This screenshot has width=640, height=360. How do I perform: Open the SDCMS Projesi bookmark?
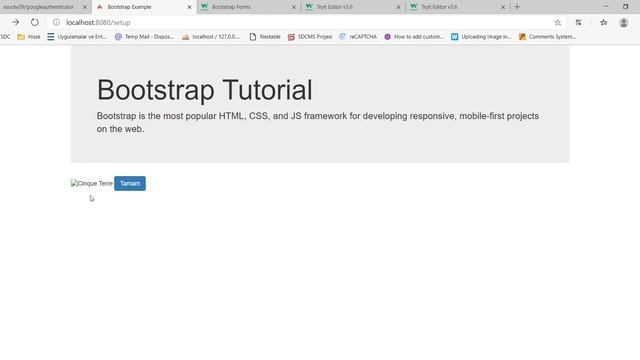tap(310, 37)
